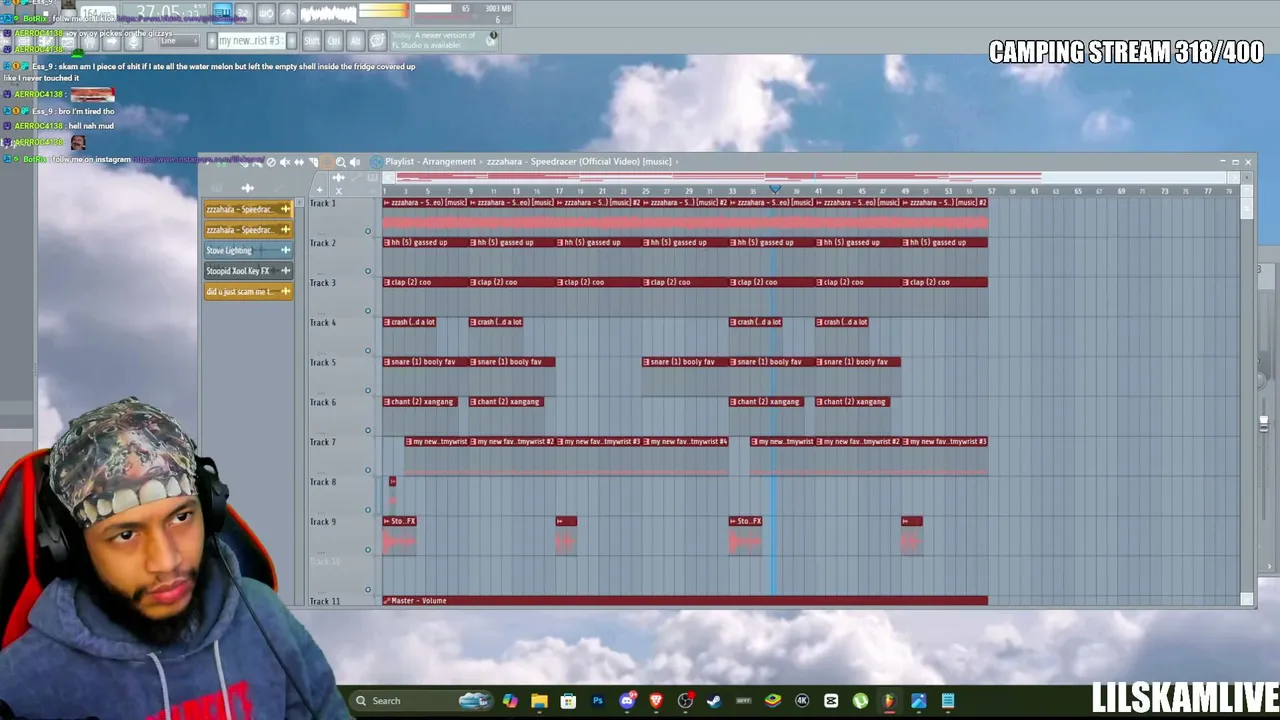Open Notepad from the taskbar
Screen dimensions: 1280x720
click(x=948, y=701)
